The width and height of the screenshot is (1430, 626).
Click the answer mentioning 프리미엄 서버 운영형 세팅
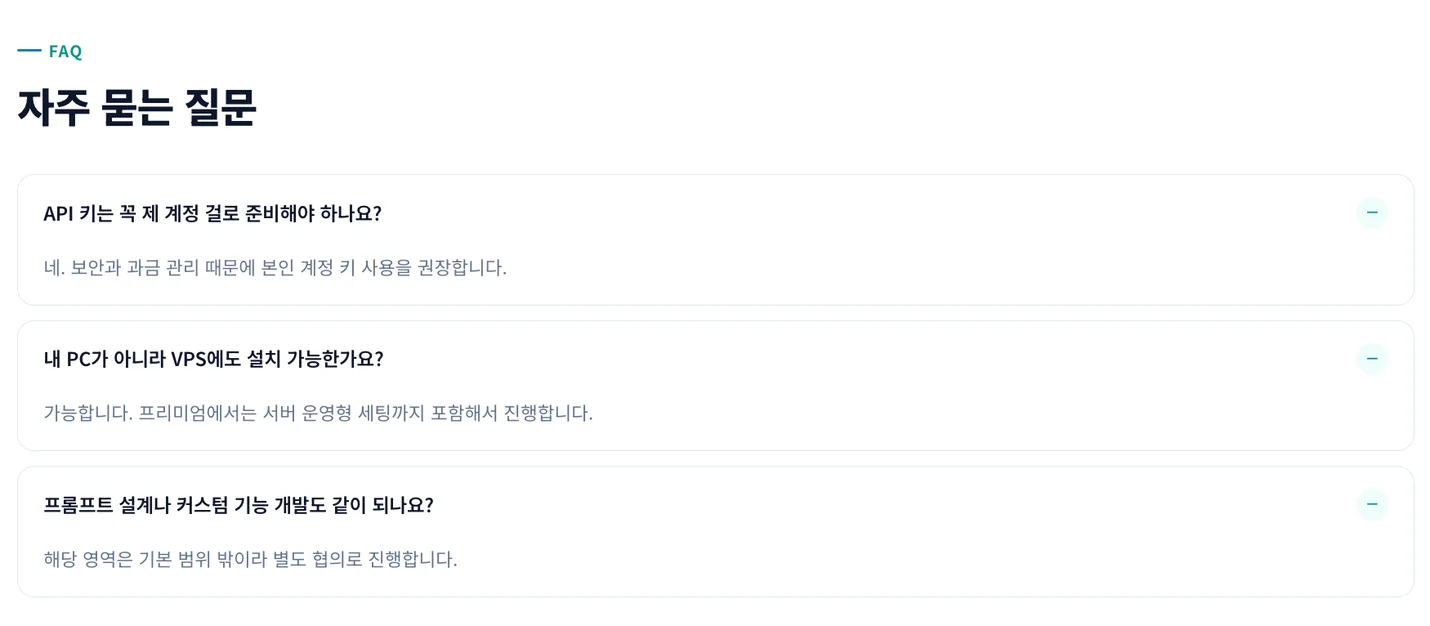coord(318,413)
